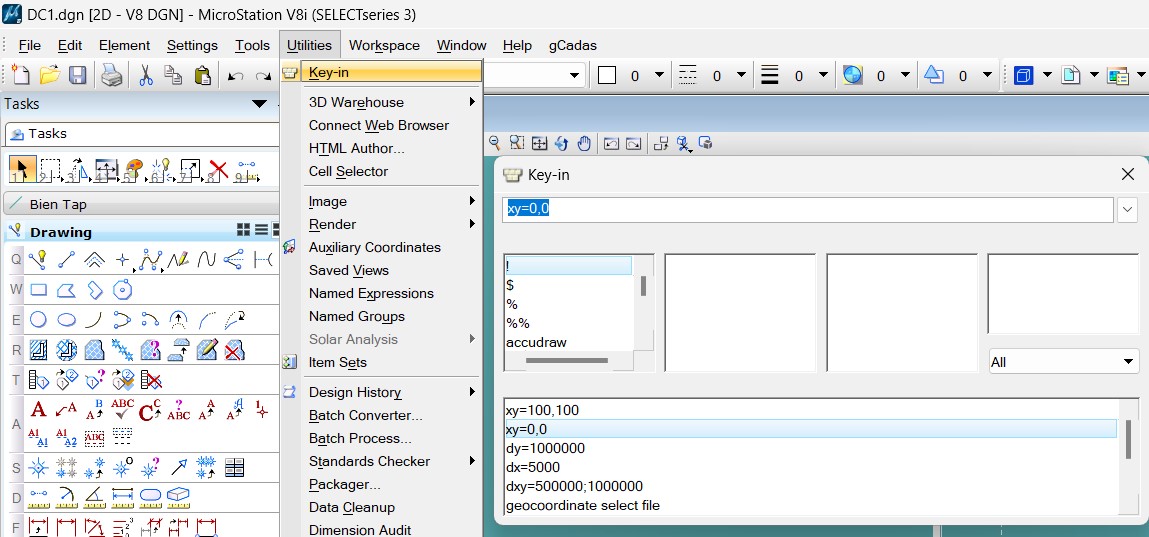
Task: Switch Drawing tasks to list layout
Action: pyautogui.click(x=261, y=231)
